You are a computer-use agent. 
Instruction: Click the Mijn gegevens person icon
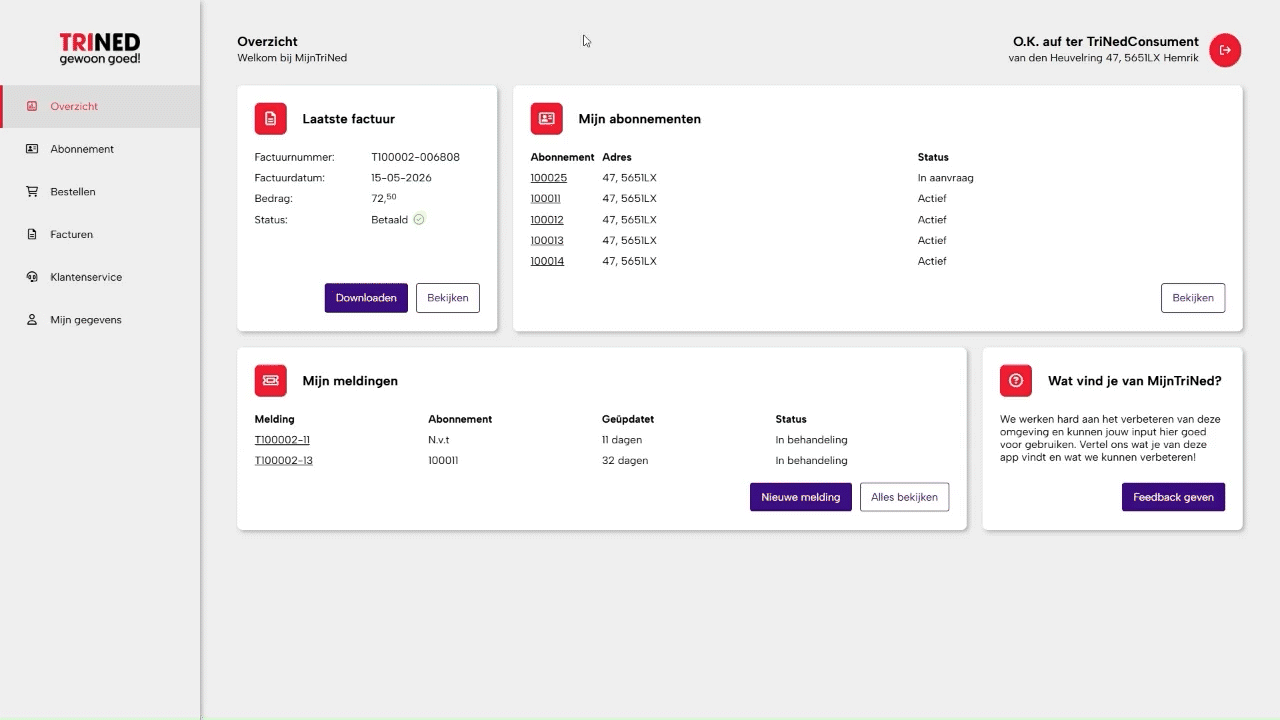[x=32, y=320]
